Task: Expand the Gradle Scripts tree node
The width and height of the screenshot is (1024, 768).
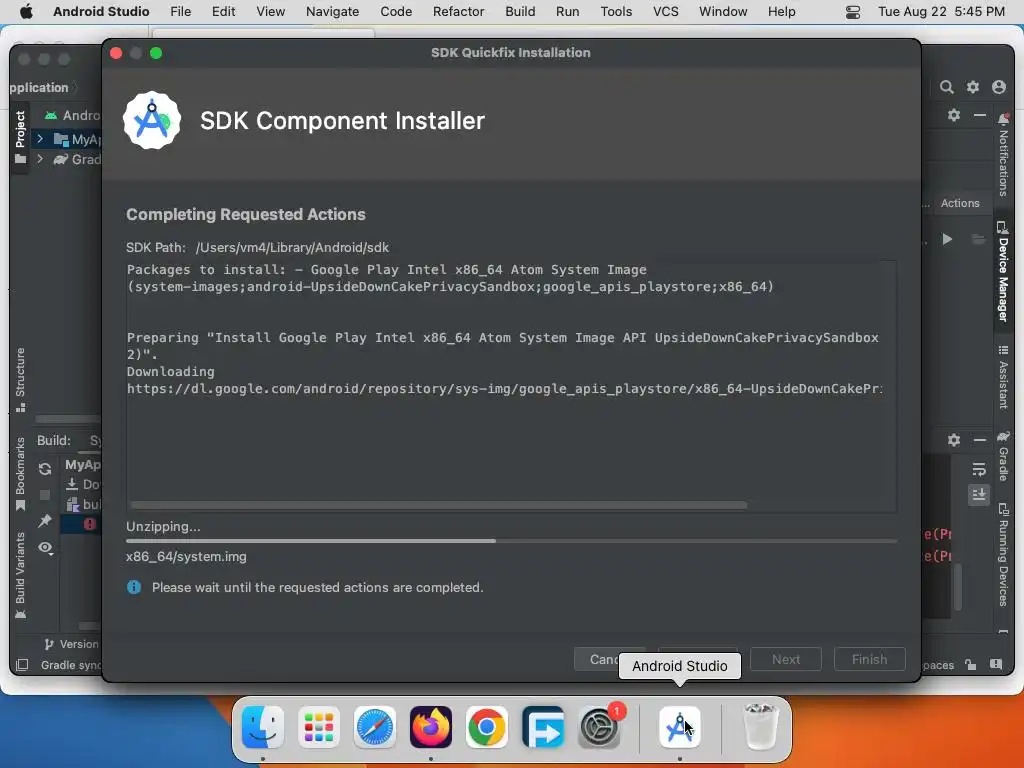Action: (40, 159)
